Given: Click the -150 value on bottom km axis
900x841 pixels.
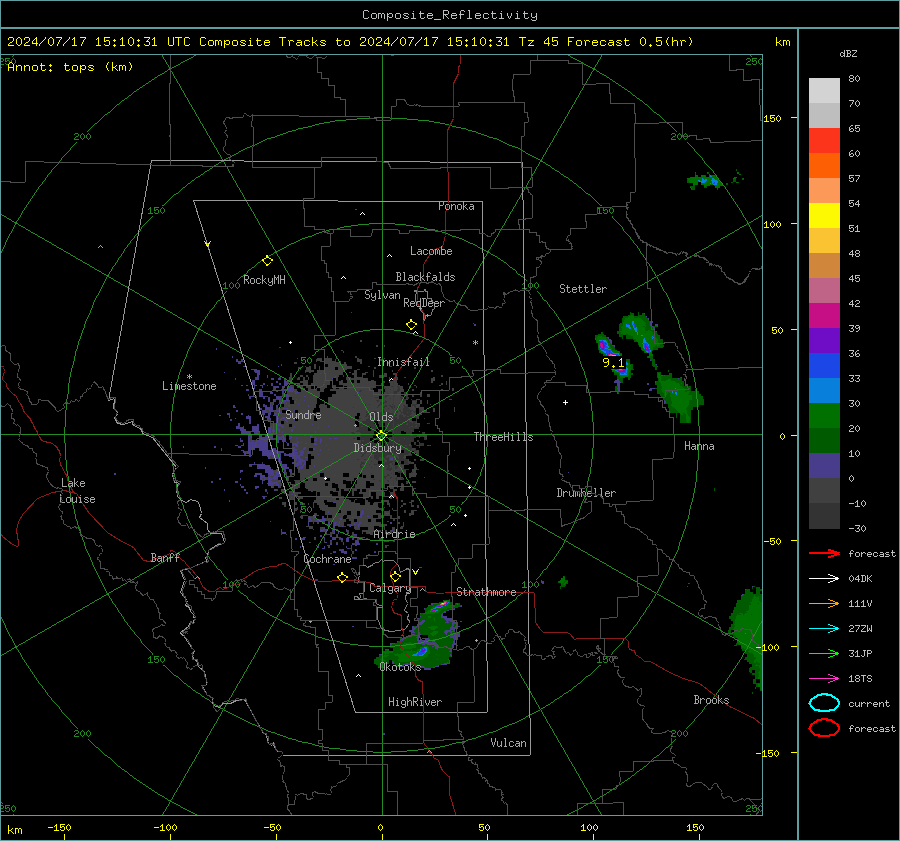Looking at the screenshot, I should click(x=59, y=828).
